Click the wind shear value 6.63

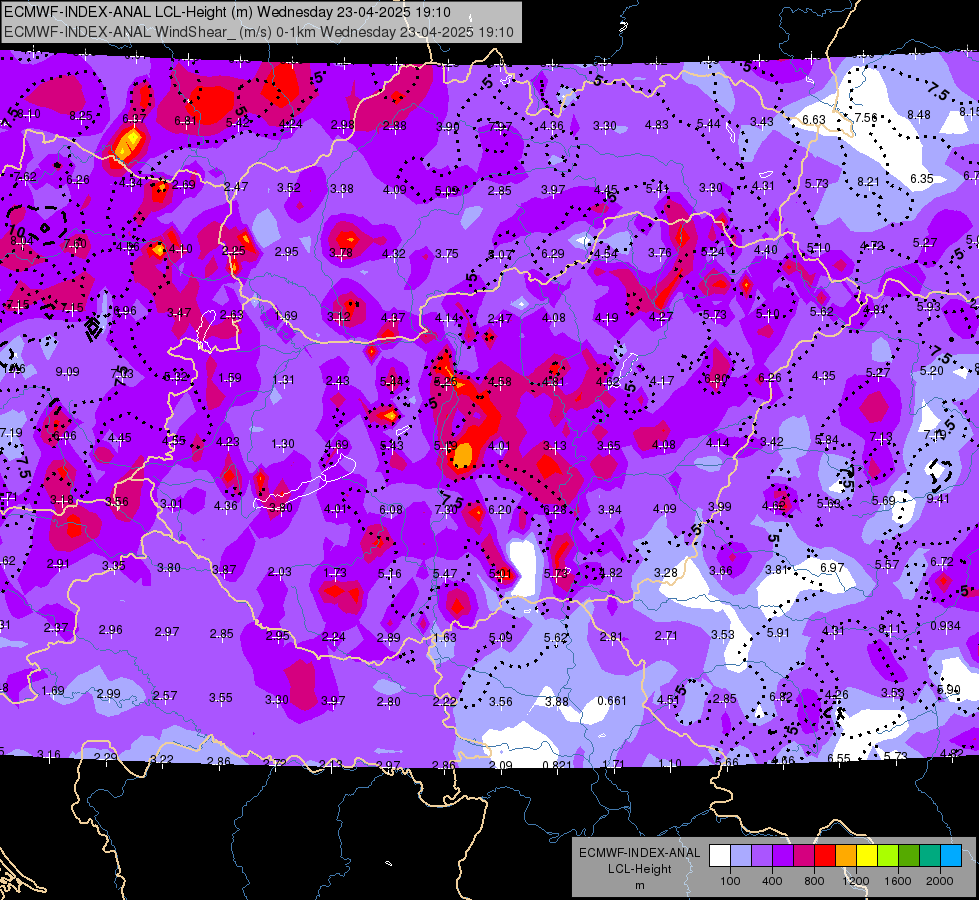click(x=814, y=119)
